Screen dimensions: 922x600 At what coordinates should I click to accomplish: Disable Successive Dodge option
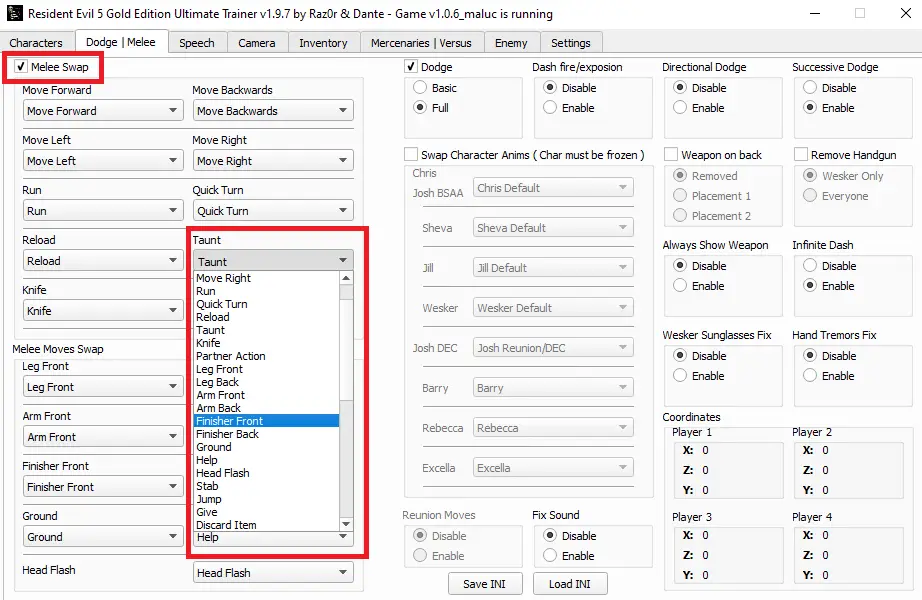810,88
